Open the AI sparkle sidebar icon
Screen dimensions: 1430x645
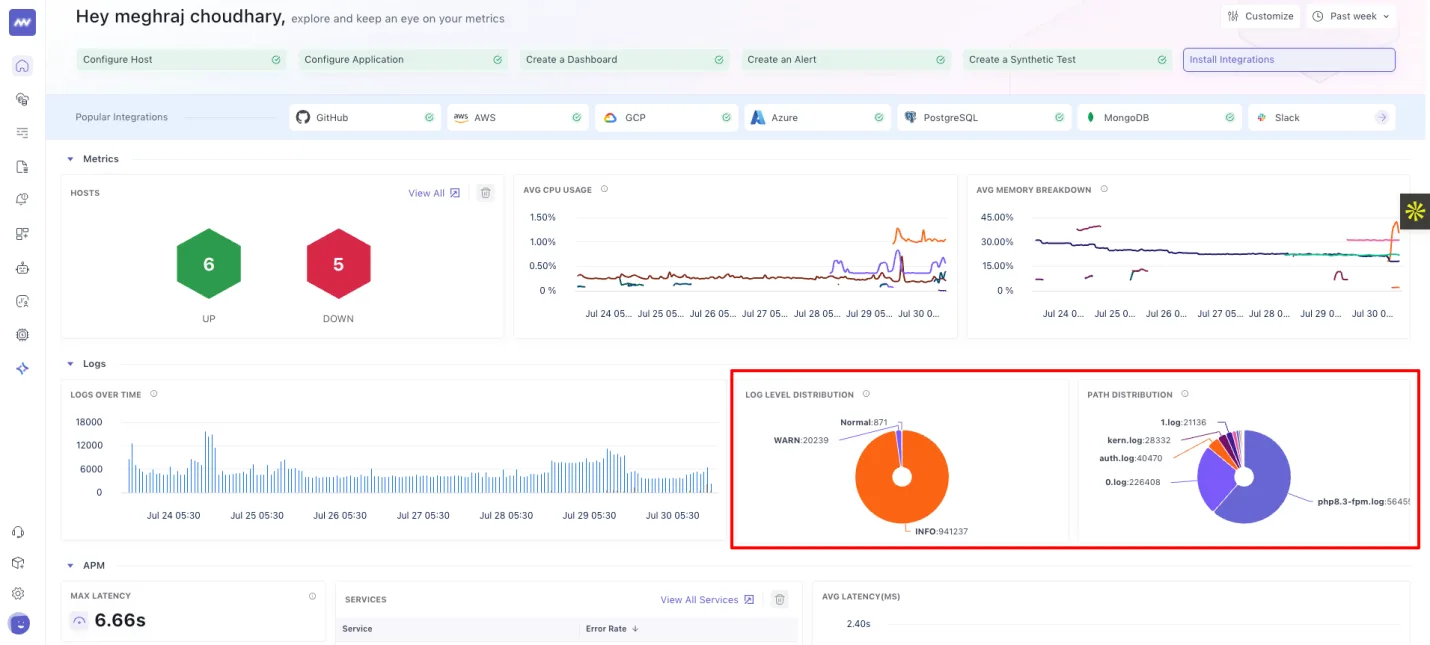click(x=22, y=369)
